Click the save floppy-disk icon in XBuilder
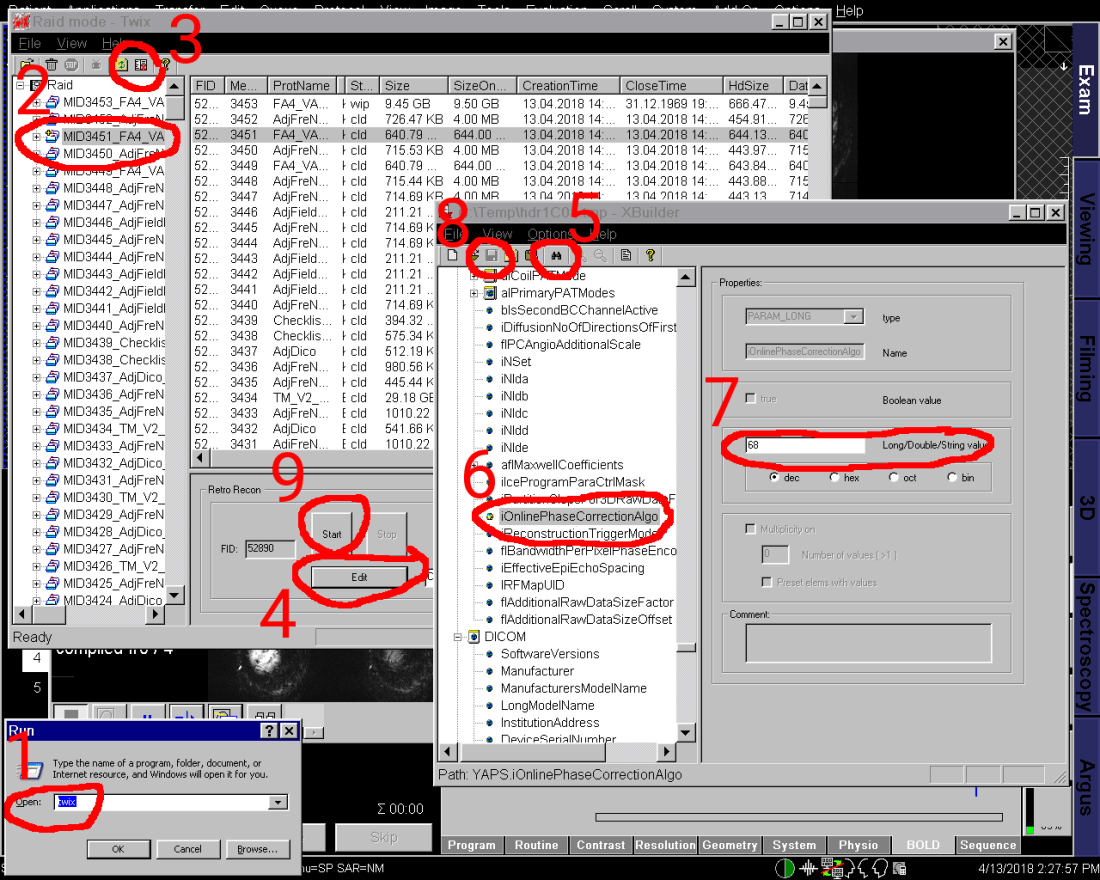1100x880 pixels. 492,256
